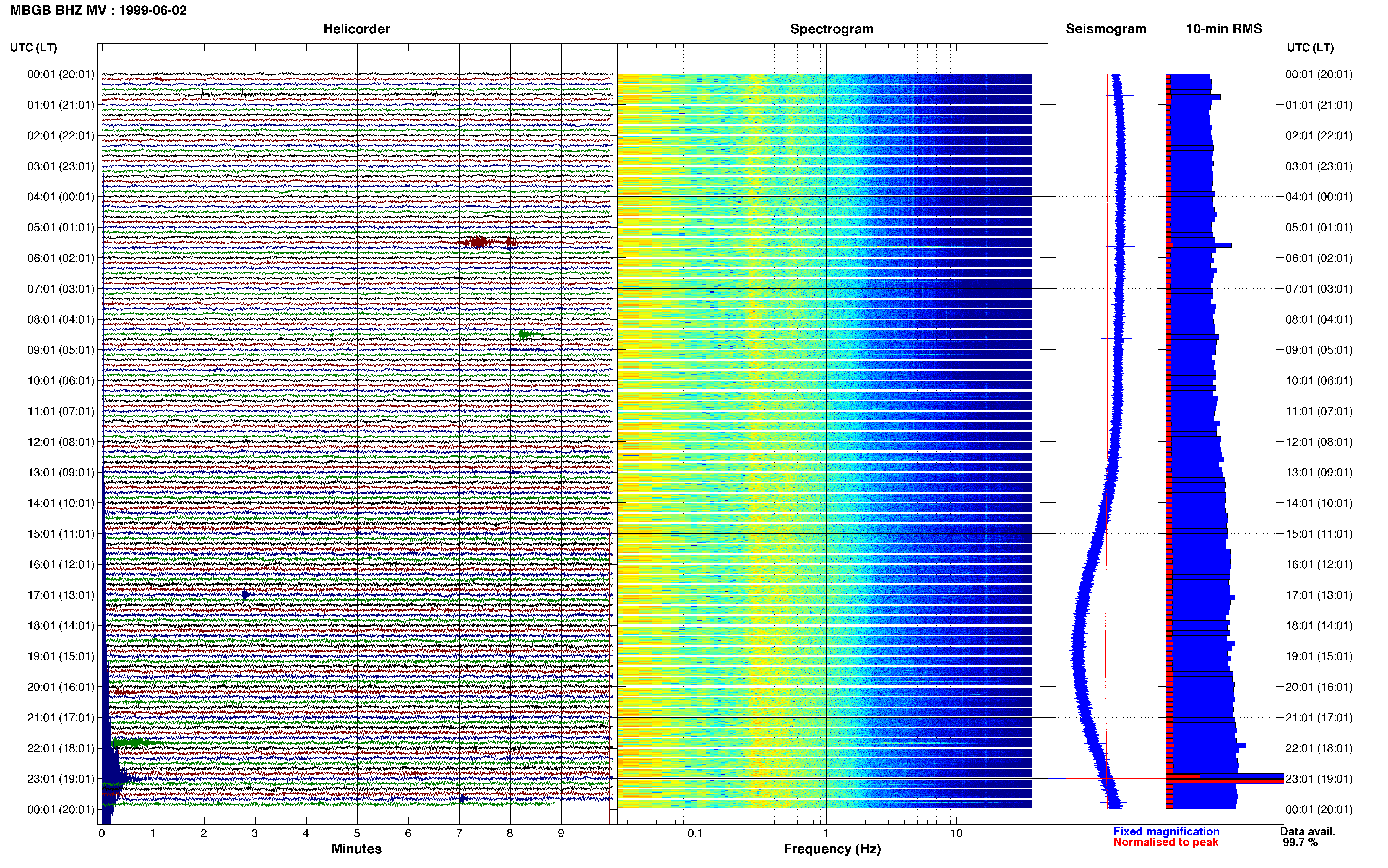Click the right 'UTC (LT)' axis label
The height and width of the screenshot is (868, 1388).
coord(1310,48)
